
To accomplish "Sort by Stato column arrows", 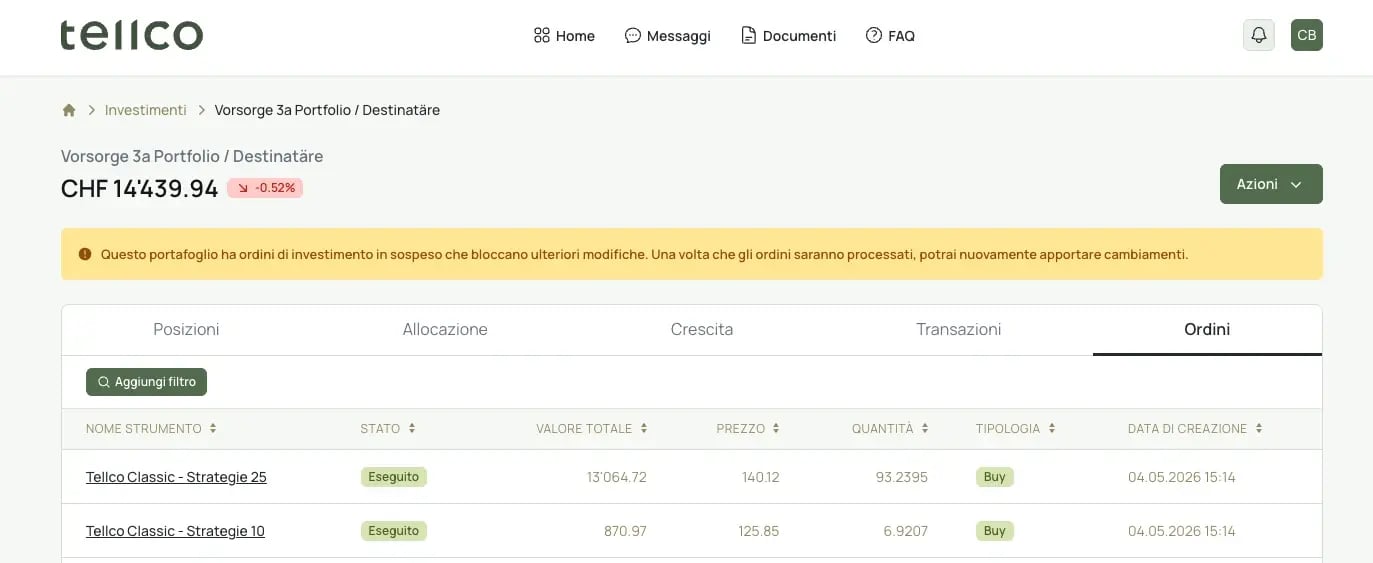I will 412,428.
